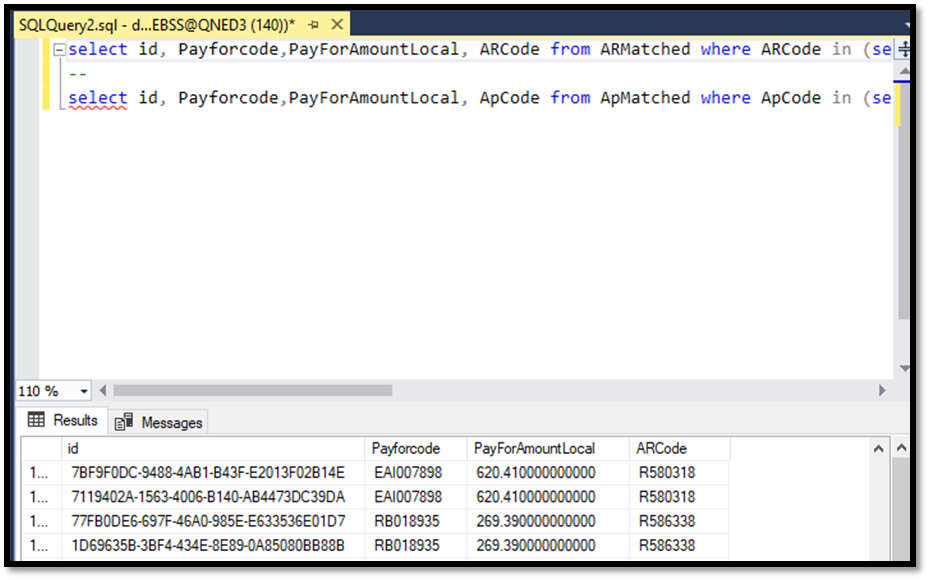The image size is (929, 580).
Task: Click id cell 7BF9F0DC-9488-4AB1-B43F-E2013F02B14E
Action: (213, 473)
